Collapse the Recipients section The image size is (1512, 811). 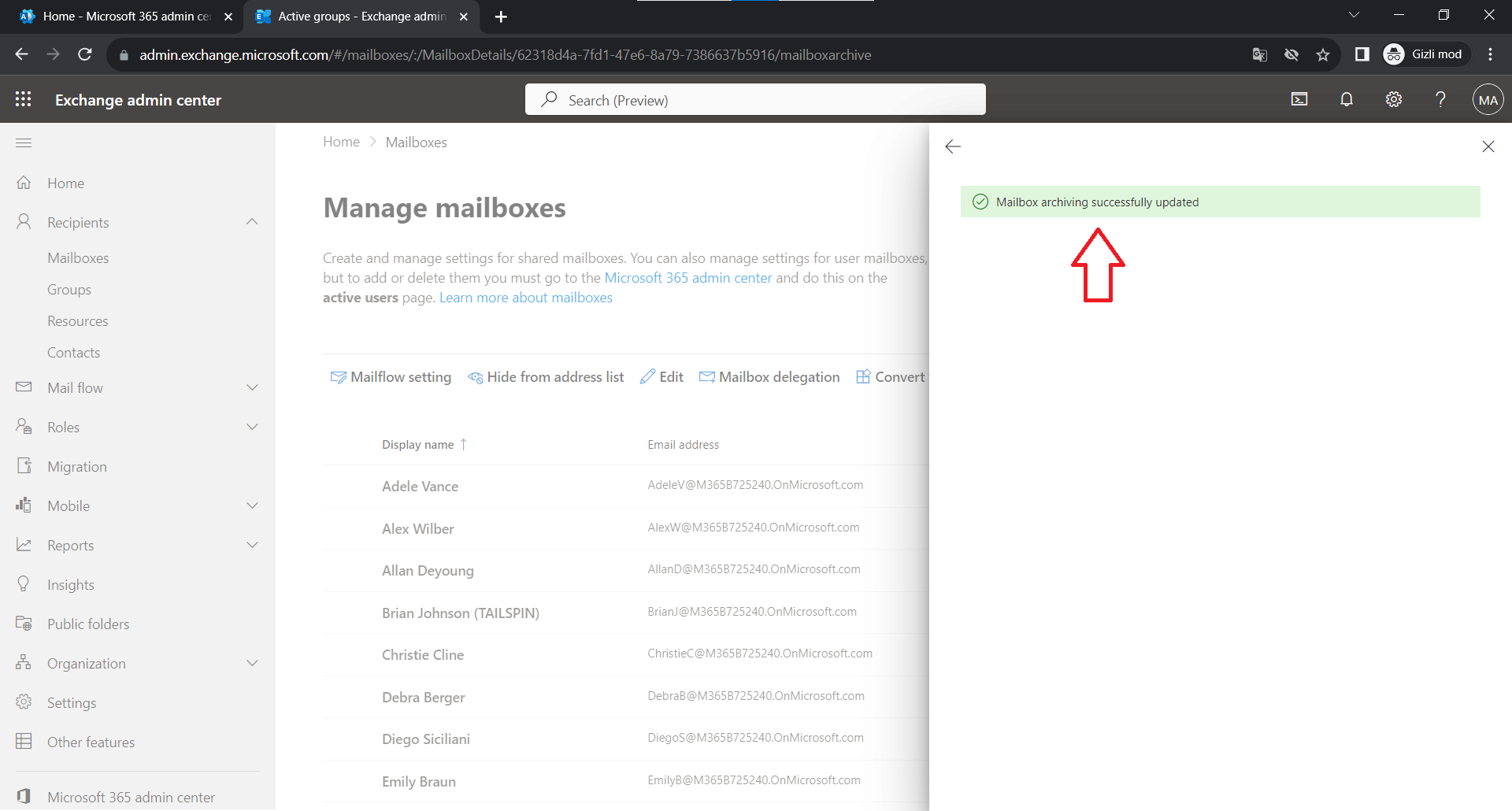252,222
